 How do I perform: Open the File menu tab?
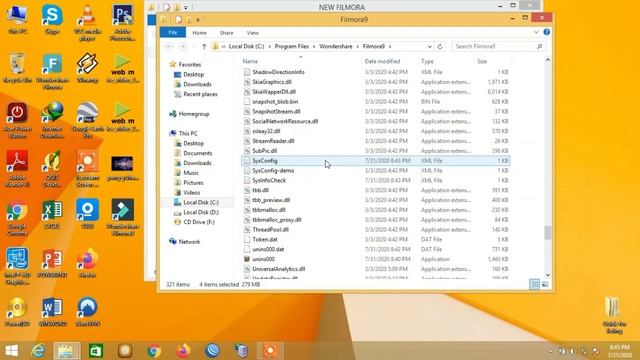click(173, 32)
